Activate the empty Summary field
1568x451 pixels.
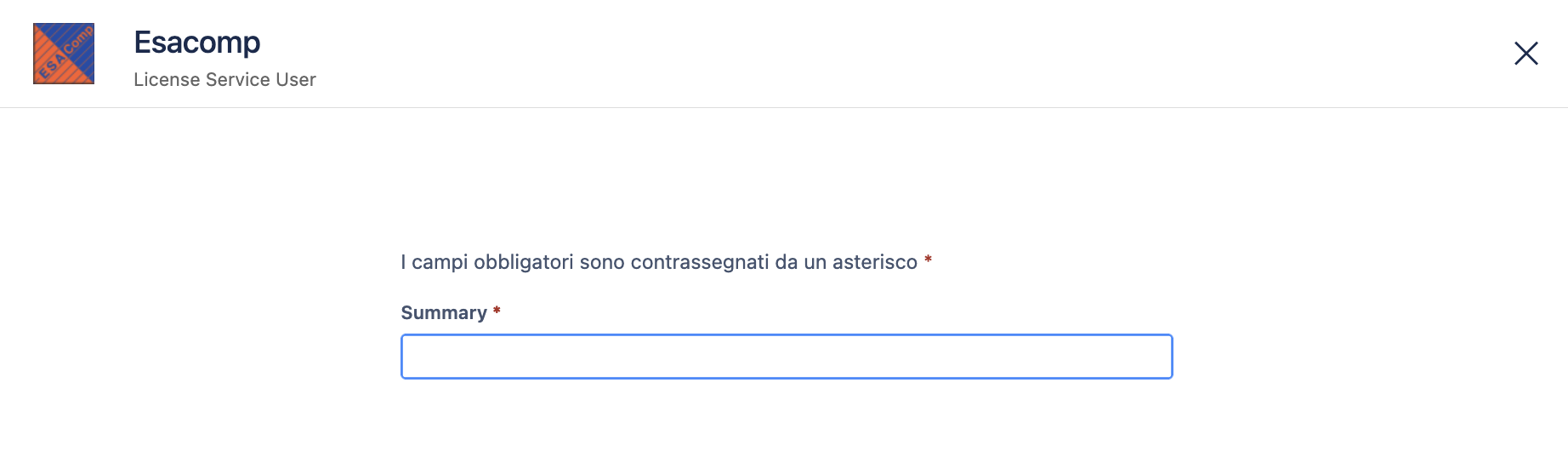787,357
